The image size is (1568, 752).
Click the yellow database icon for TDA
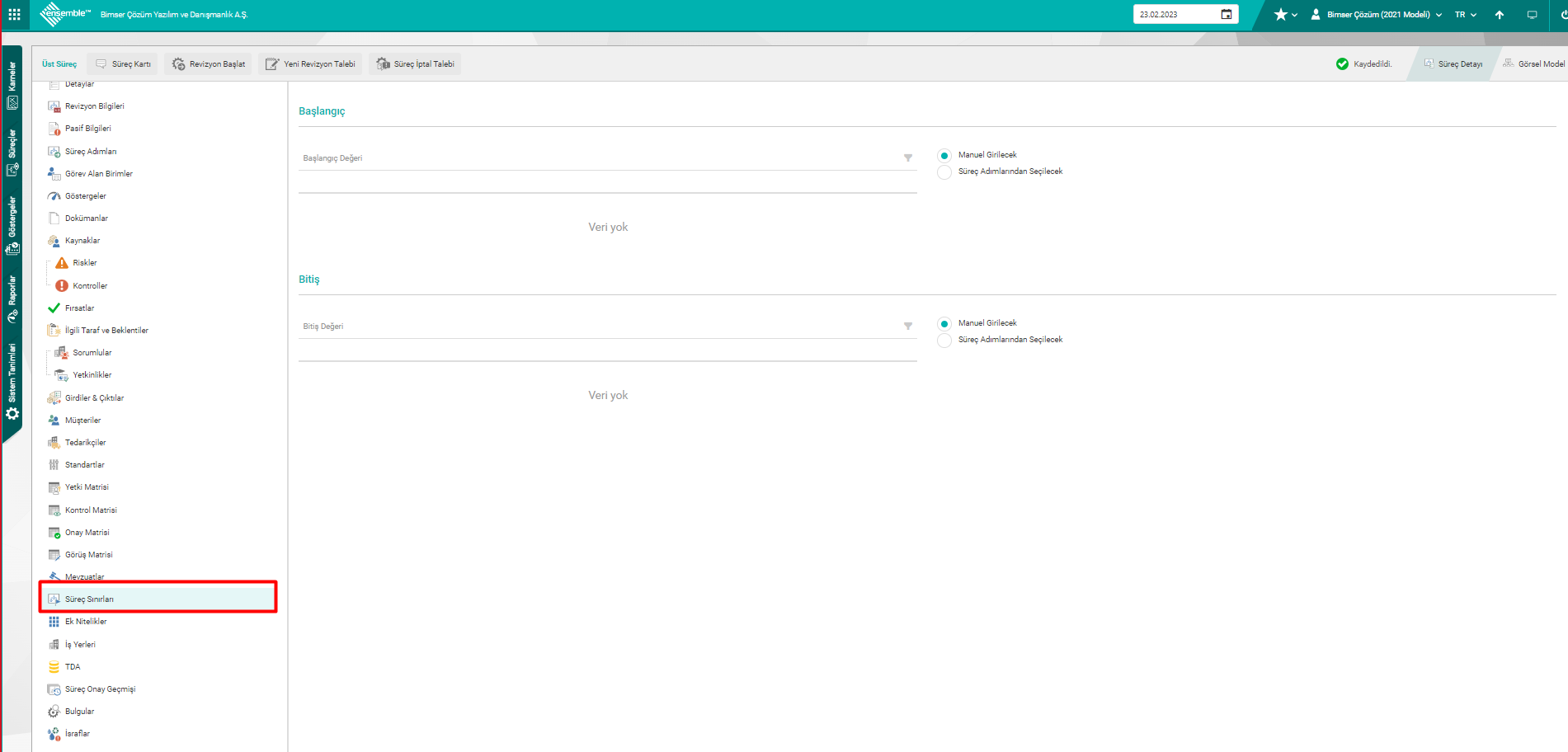(54, 667)
